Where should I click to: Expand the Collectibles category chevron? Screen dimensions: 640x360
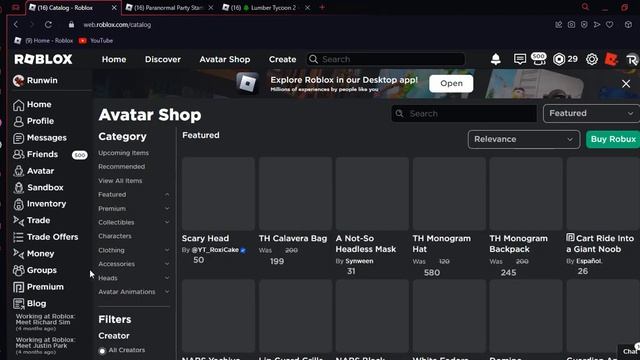click(x=167, y=222)
